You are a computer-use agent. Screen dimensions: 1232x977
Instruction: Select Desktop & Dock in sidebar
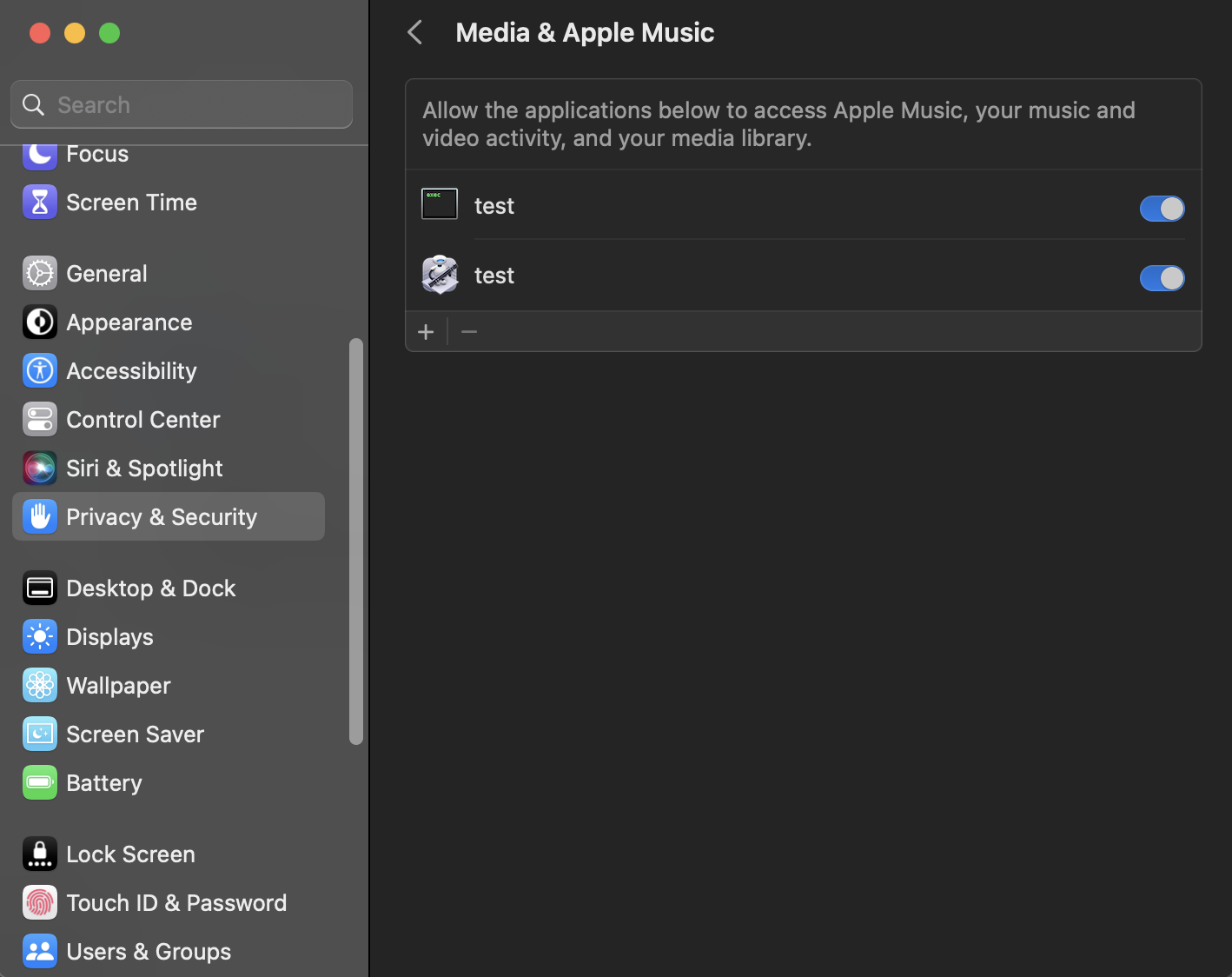[x=151, y=588]
